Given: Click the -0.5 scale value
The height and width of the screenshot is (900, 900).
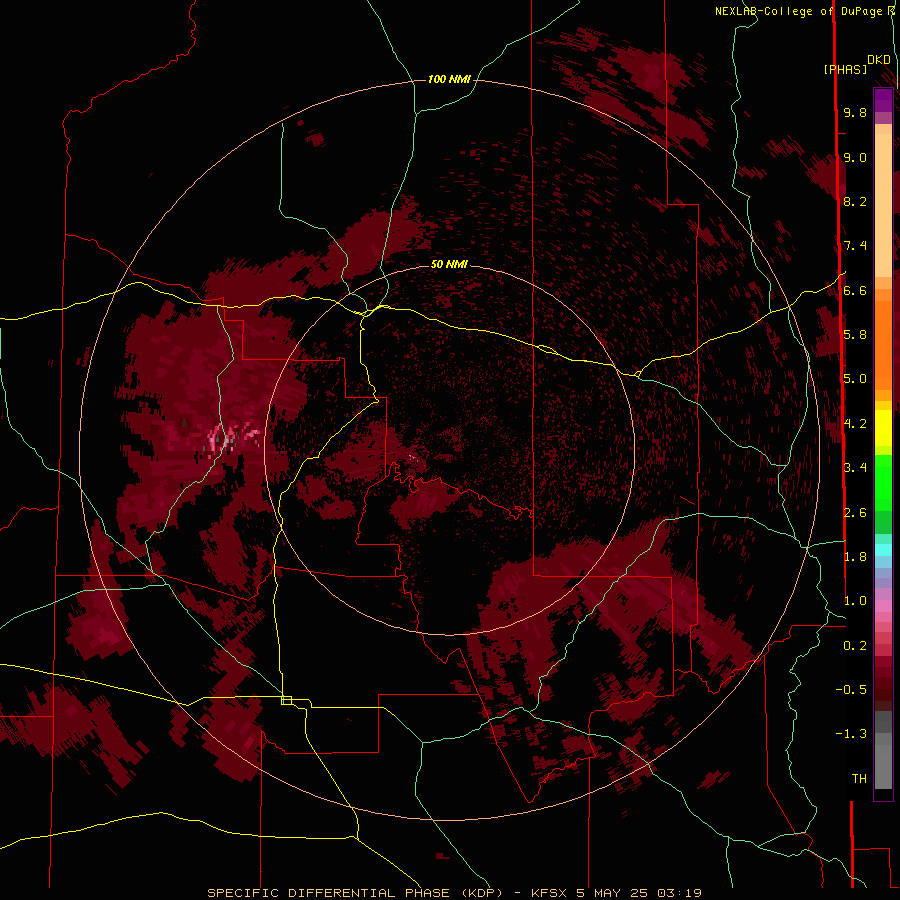Looking at the screenshot, I should coord(851,689).
